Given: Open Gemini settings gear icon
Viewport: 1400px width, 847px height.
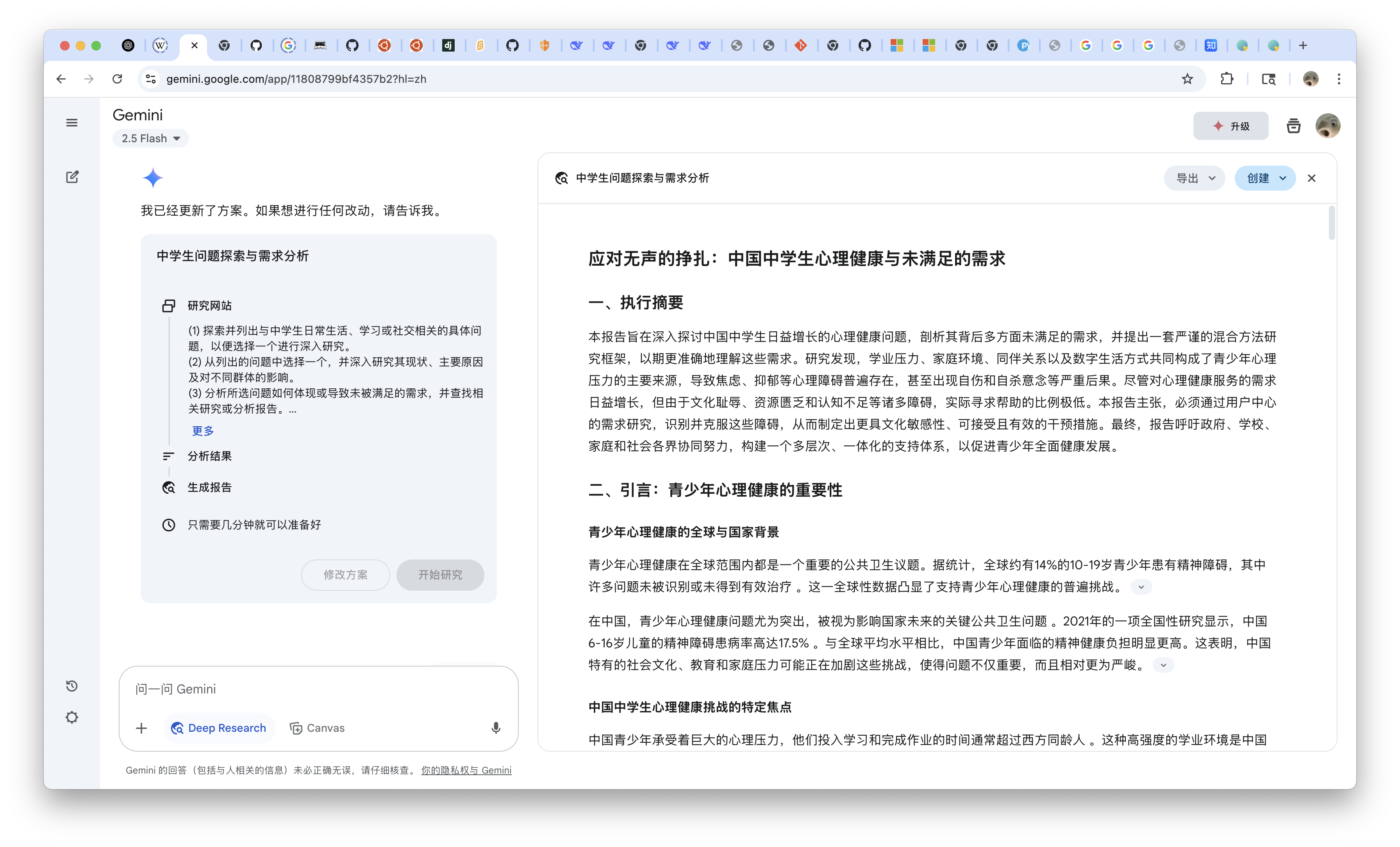Looking at the screenshot, I should (x=71, y=717).
